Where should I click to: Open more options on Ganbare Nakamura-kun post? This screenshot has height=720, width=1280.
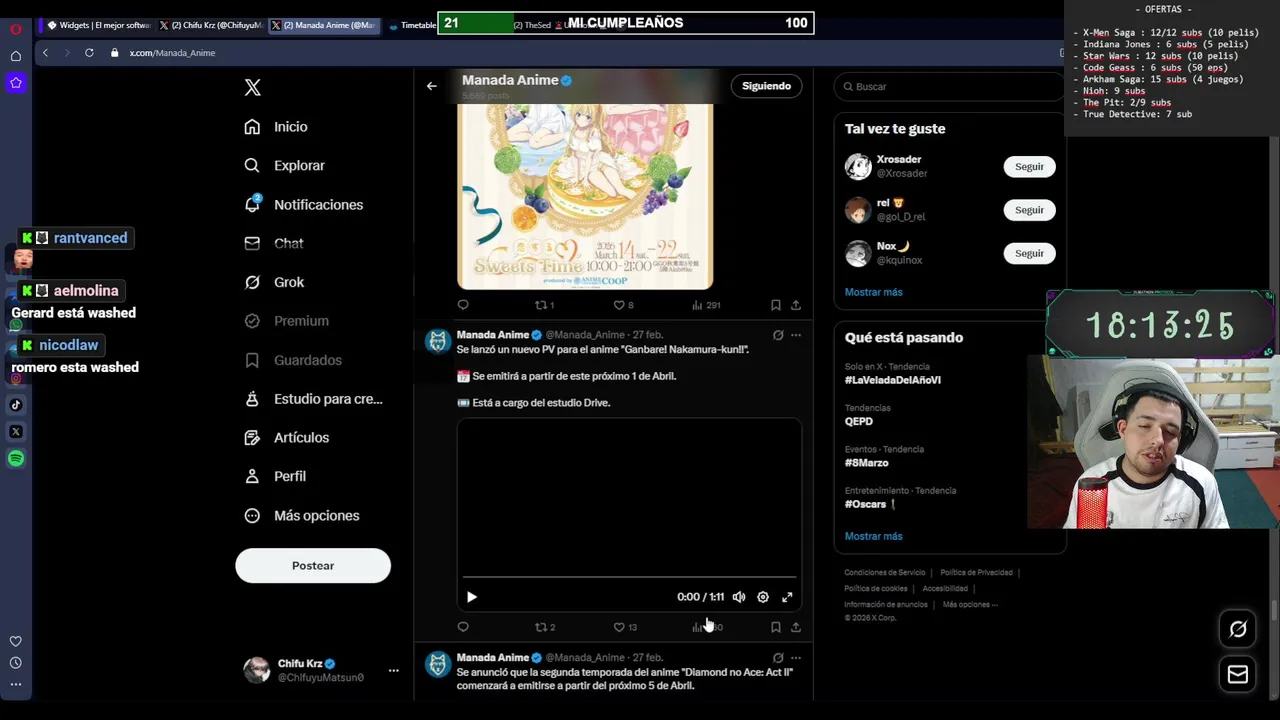pyautogui.click(x=796, y=335)
